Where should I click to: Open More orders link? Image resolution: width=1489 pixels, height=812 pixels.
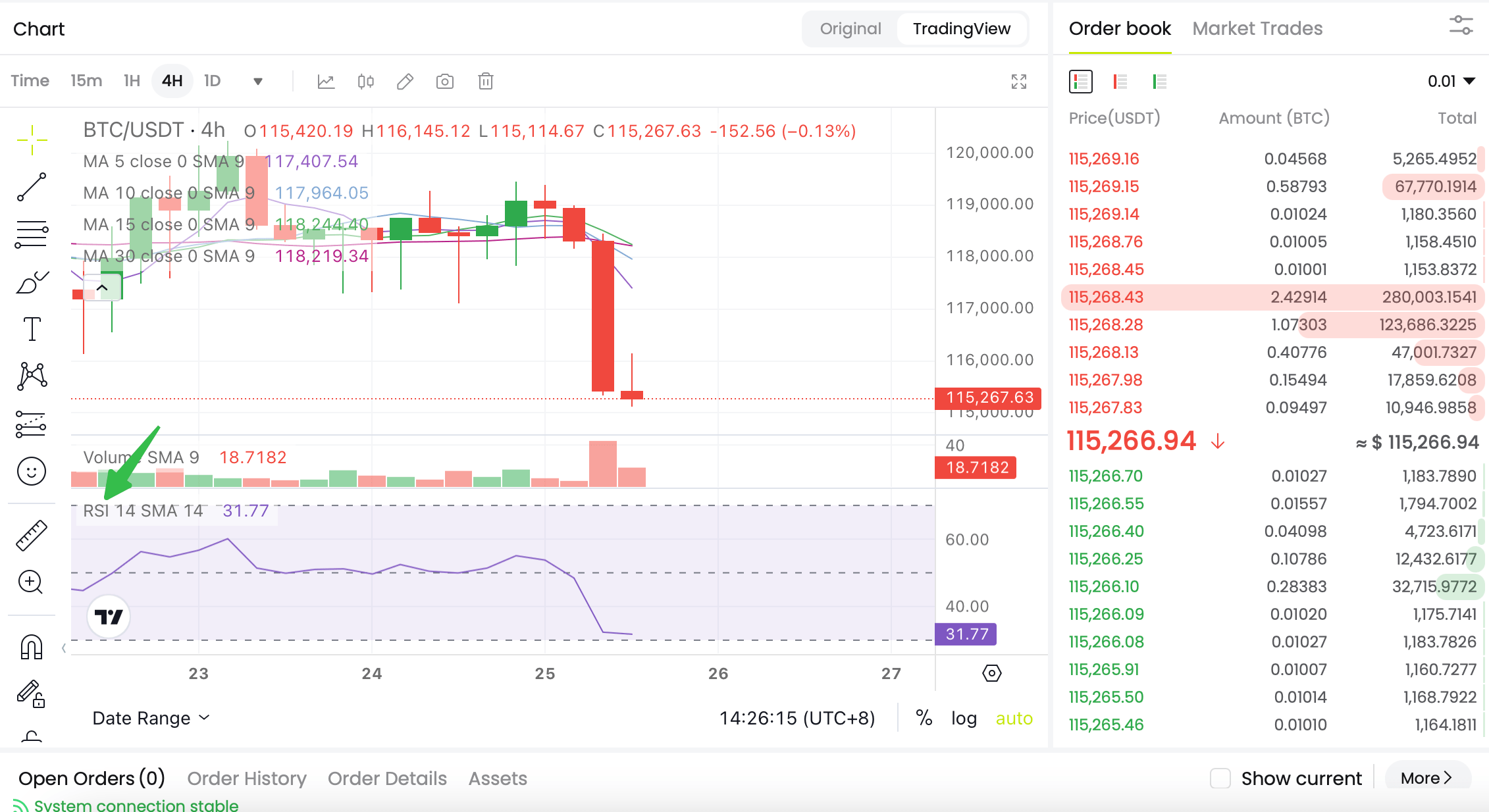coord(1427,778)
